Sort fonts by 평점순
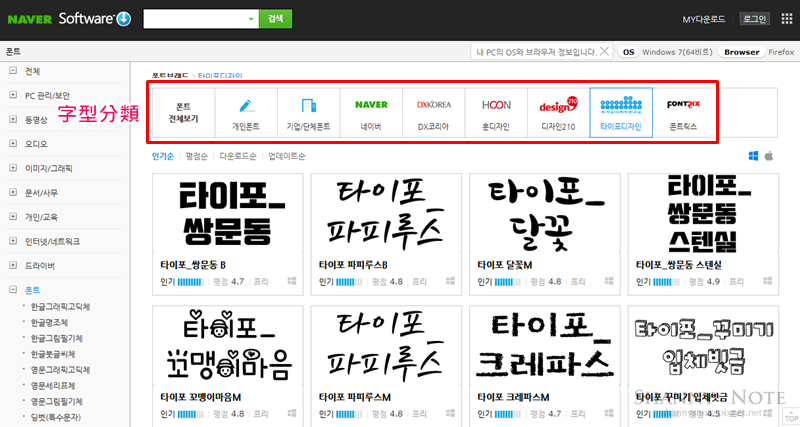The image size is (800, 427). pos(196,156)
